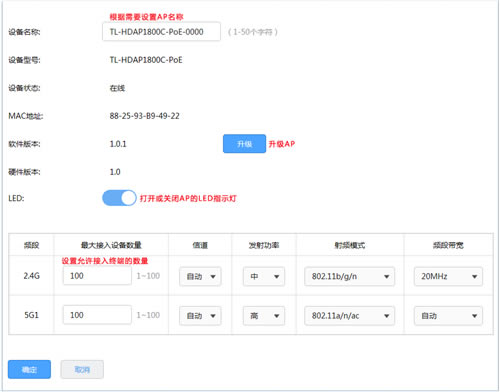Open the 5G1 transmit power dropdown
Screen dimensions: 500x392
click(264, 316)
